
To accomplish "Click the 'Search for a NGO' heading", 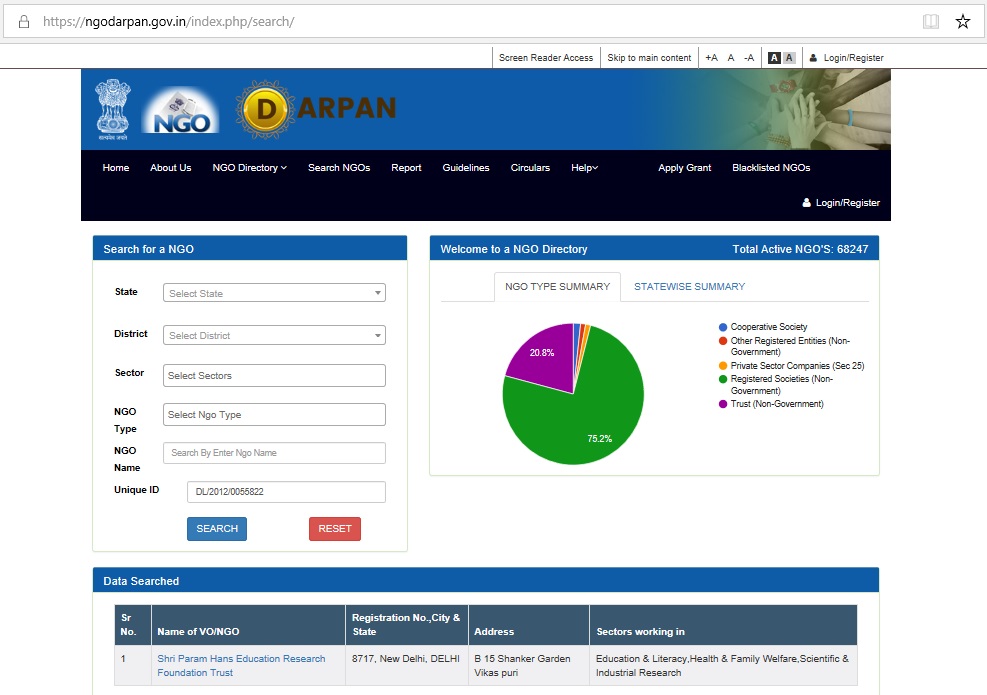I will tap(149, 249).
